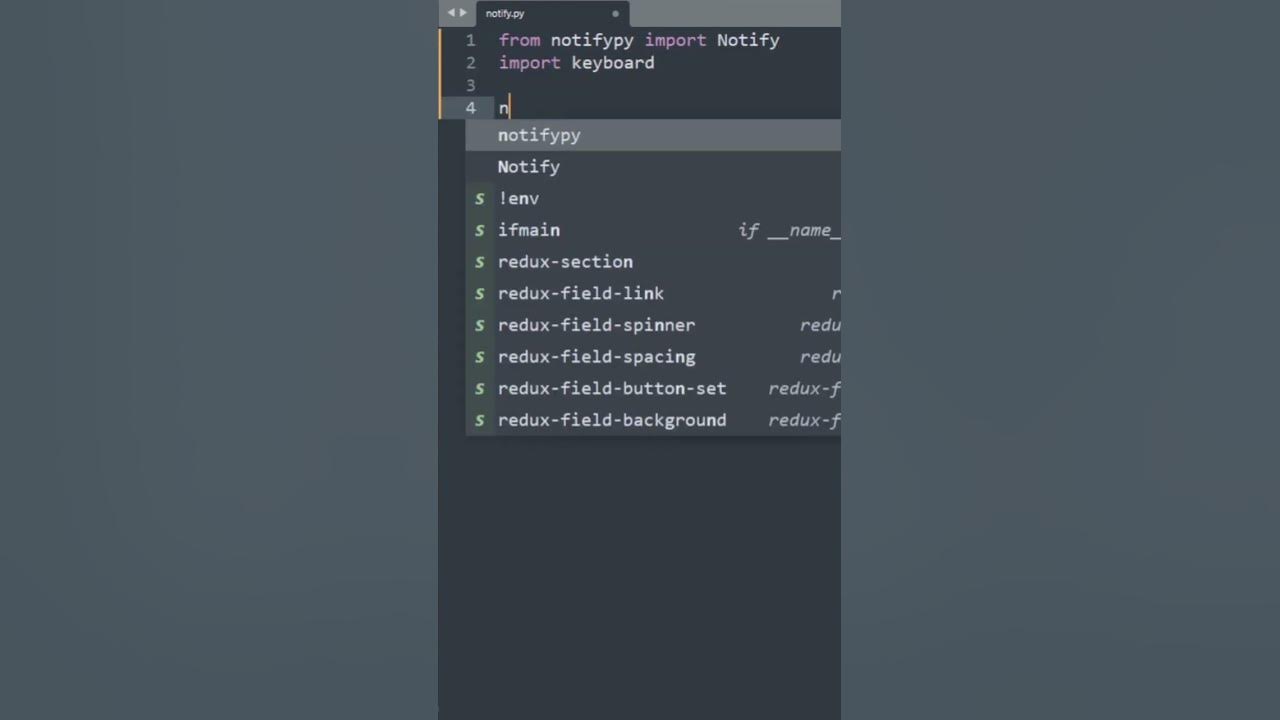Click the word keyboard in line 2

612,63
